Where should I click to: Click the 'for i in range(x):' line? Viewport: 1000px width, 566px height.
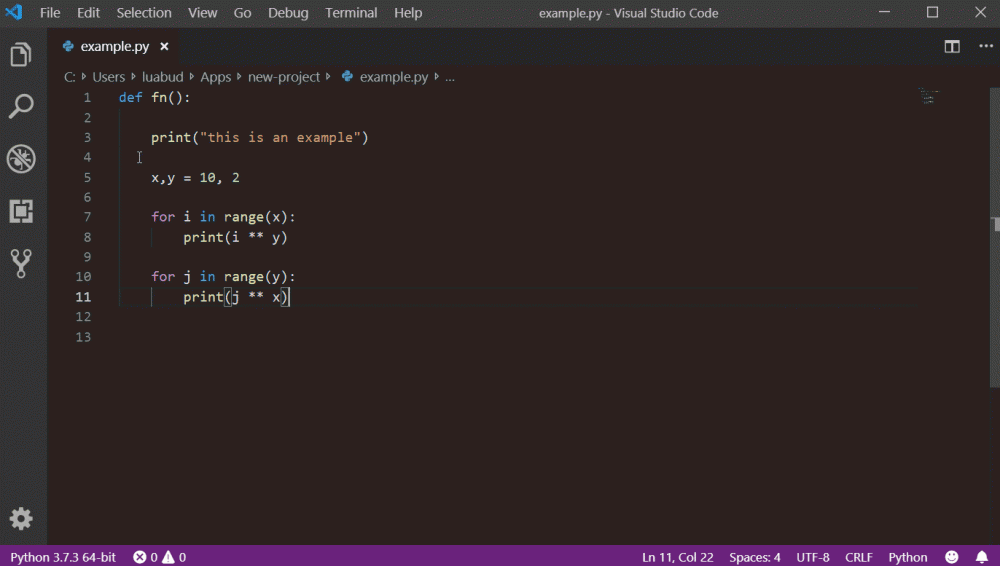point(223,217)
